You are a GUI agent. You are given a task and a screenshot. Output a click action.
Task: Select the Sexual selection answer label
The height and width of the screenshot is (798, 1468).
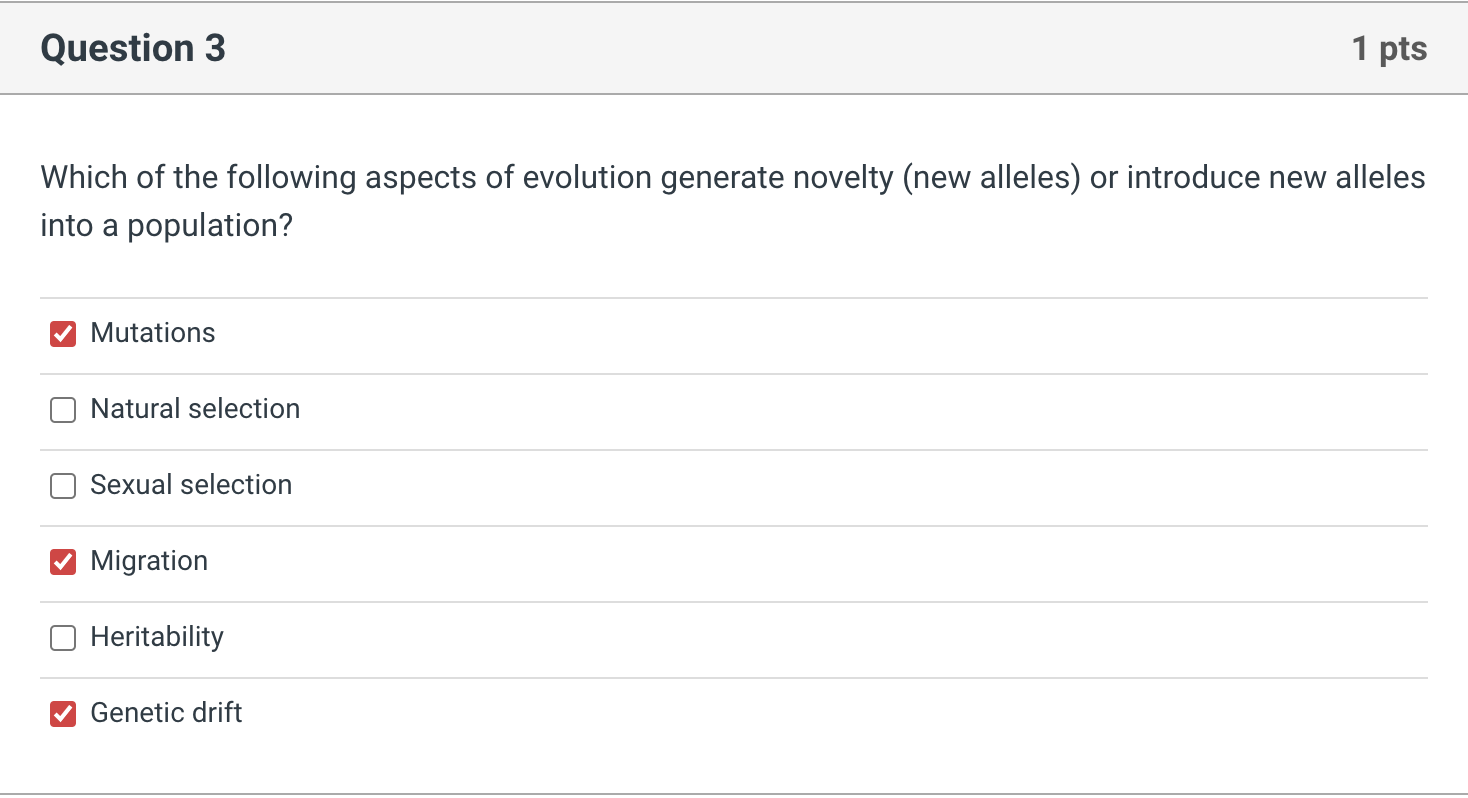(191, 485)
